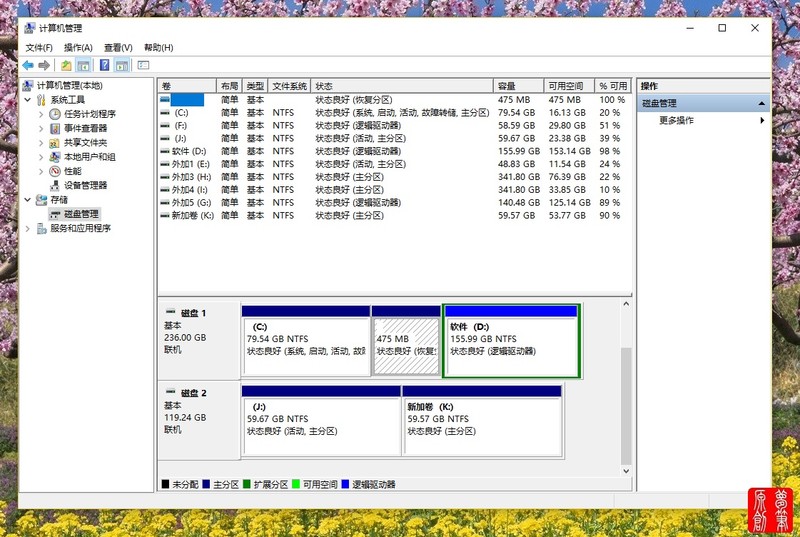Click the Back arrow toolbar icon
Viewport: 800px width, 537px height.
(28, 65)
